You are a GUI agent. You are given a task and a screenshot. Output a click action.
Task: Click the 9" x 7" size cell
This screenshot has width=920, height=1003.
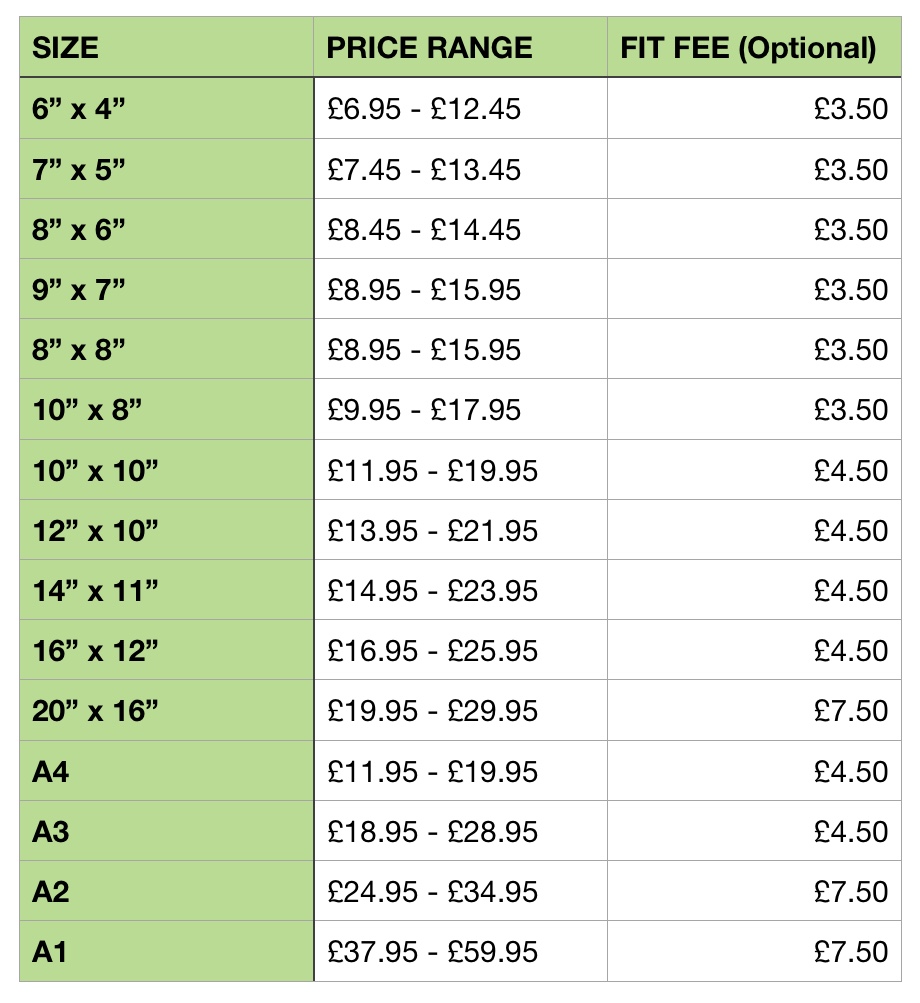166,289
